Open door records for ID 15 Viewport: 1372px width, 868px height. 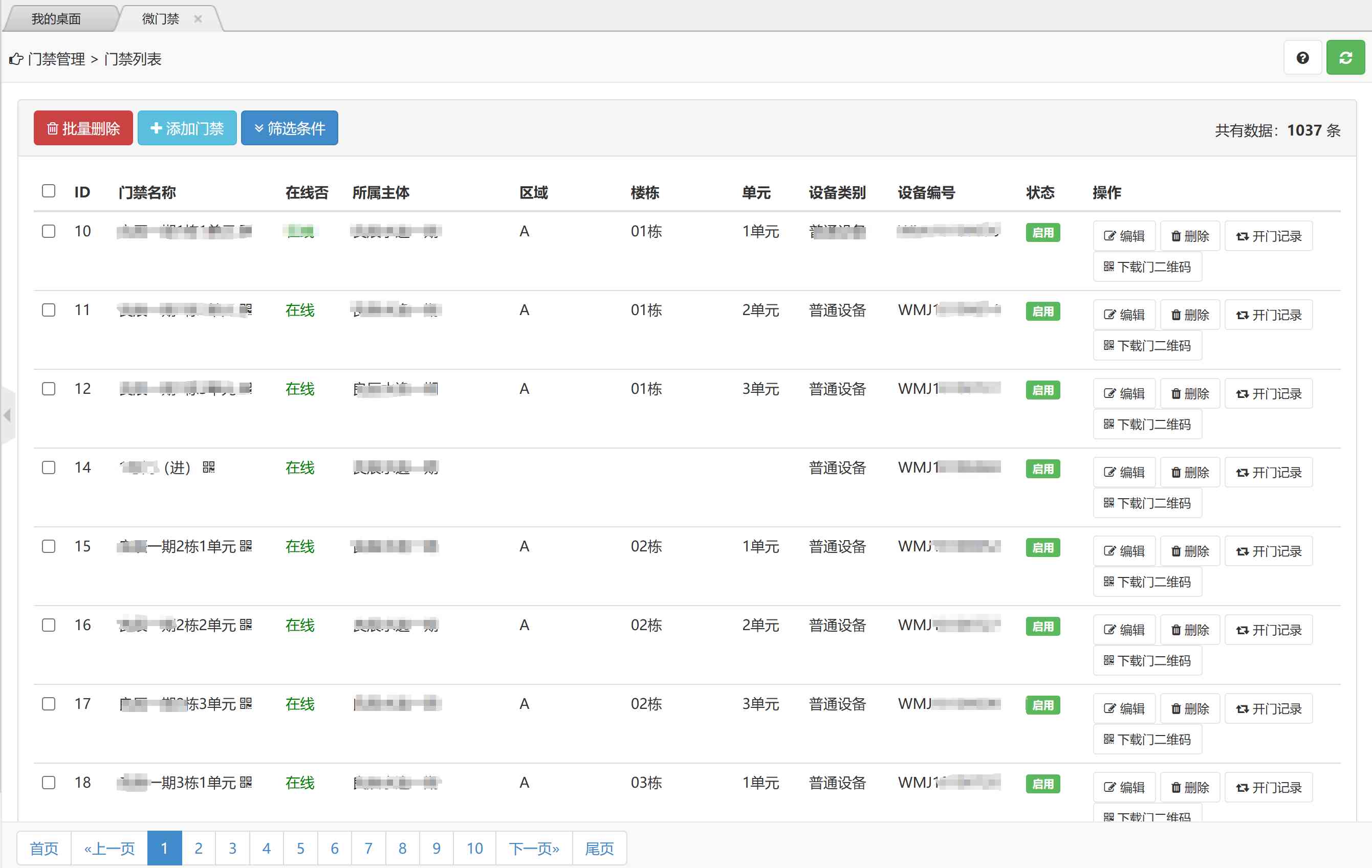(x=1268, y=551)
